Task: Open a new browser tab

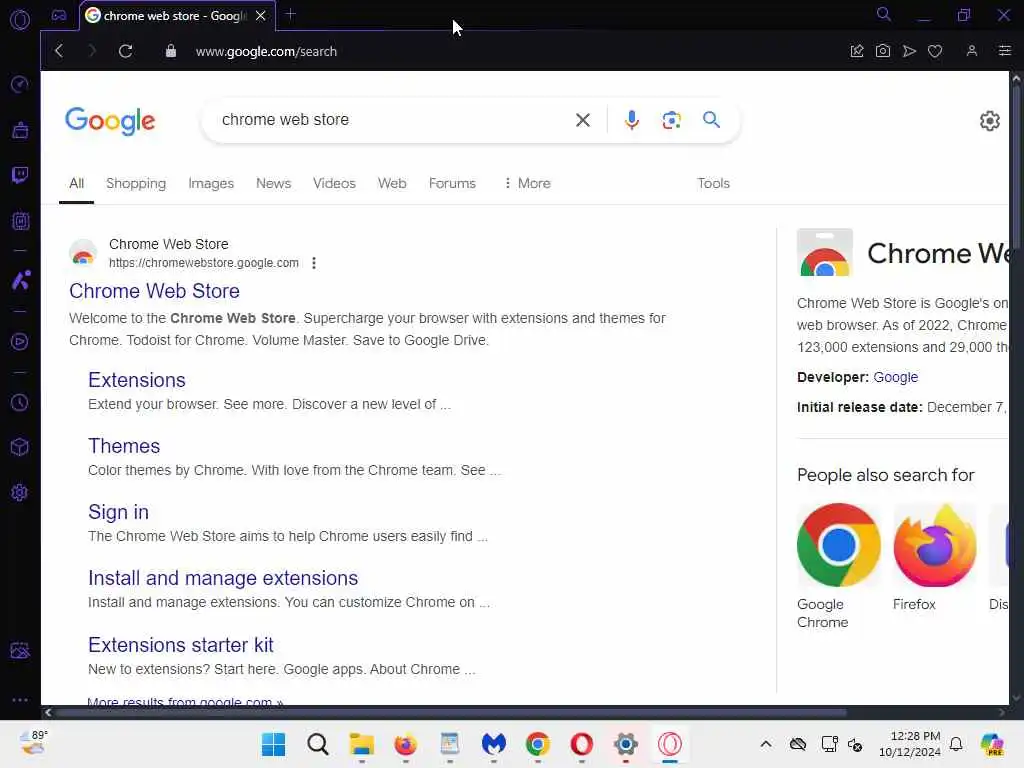Action: (291, 14)
